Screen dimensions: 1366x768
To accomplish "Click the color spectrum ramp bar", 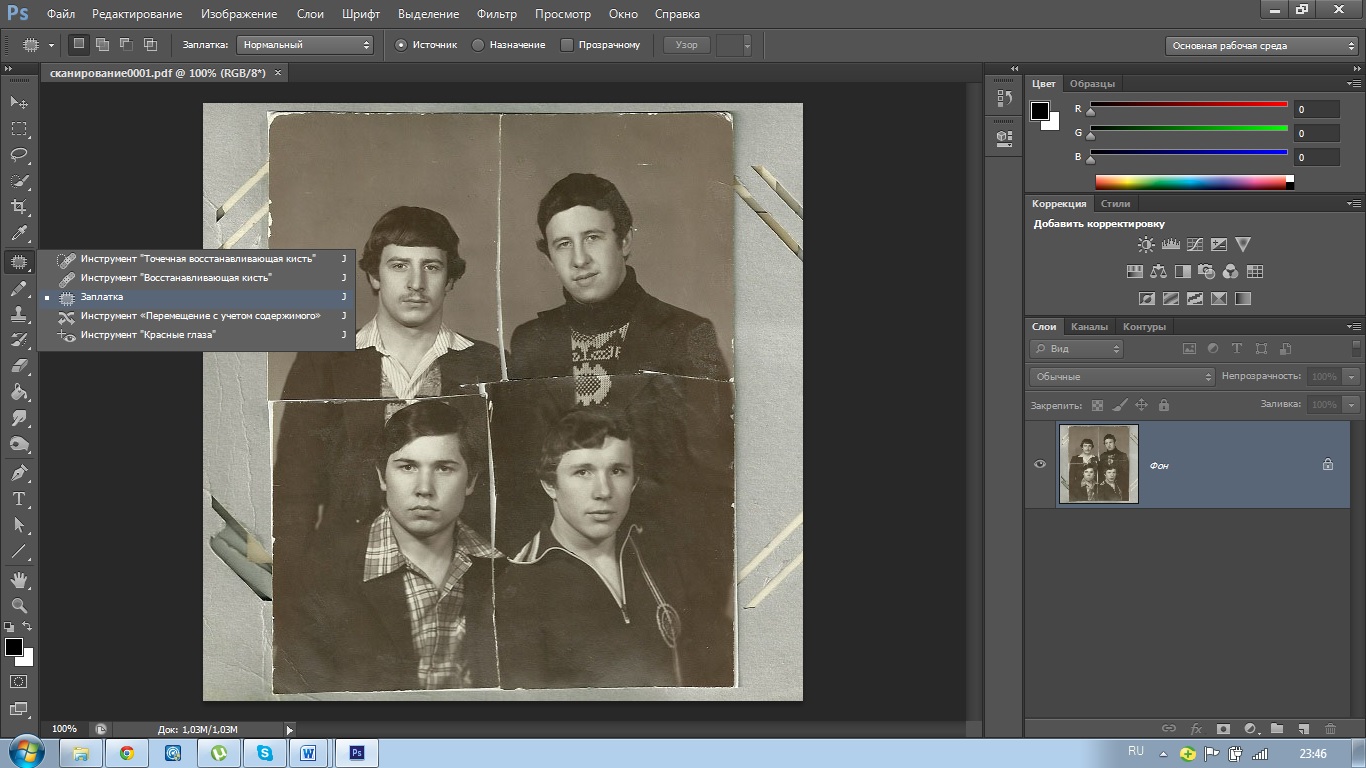I will [1190, 182].
